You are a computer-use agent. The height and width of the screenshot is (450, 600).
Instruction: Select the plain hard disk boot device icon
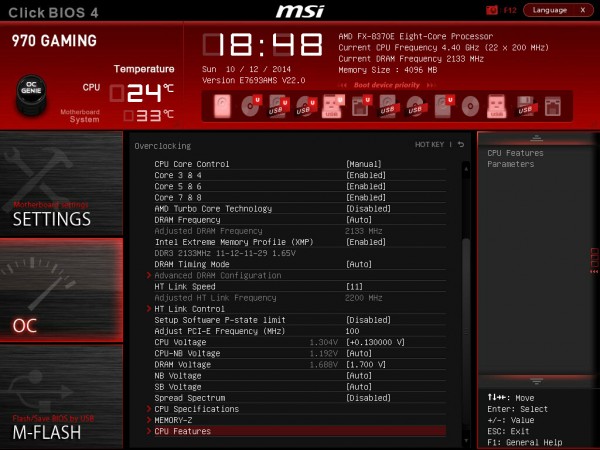pos(222,106)
